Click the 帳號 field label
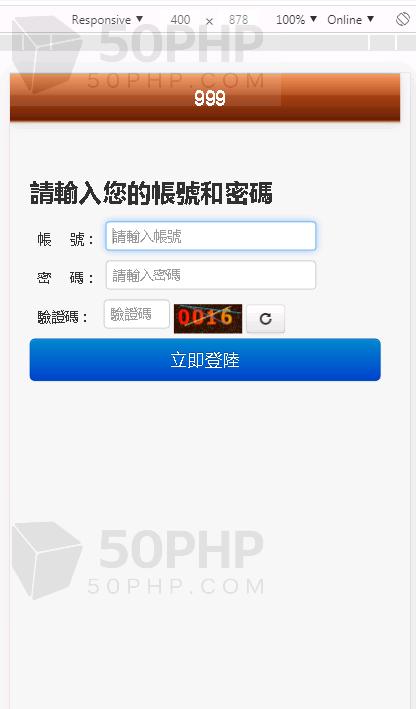This screenshot has width=416, height=709. 65,239
